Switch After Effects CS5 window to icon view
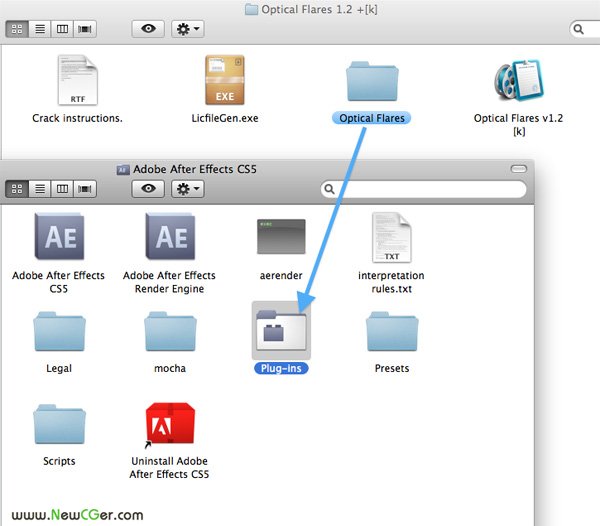Image resolution: width=600 pixels, height=526 pixels. point(17,189)
